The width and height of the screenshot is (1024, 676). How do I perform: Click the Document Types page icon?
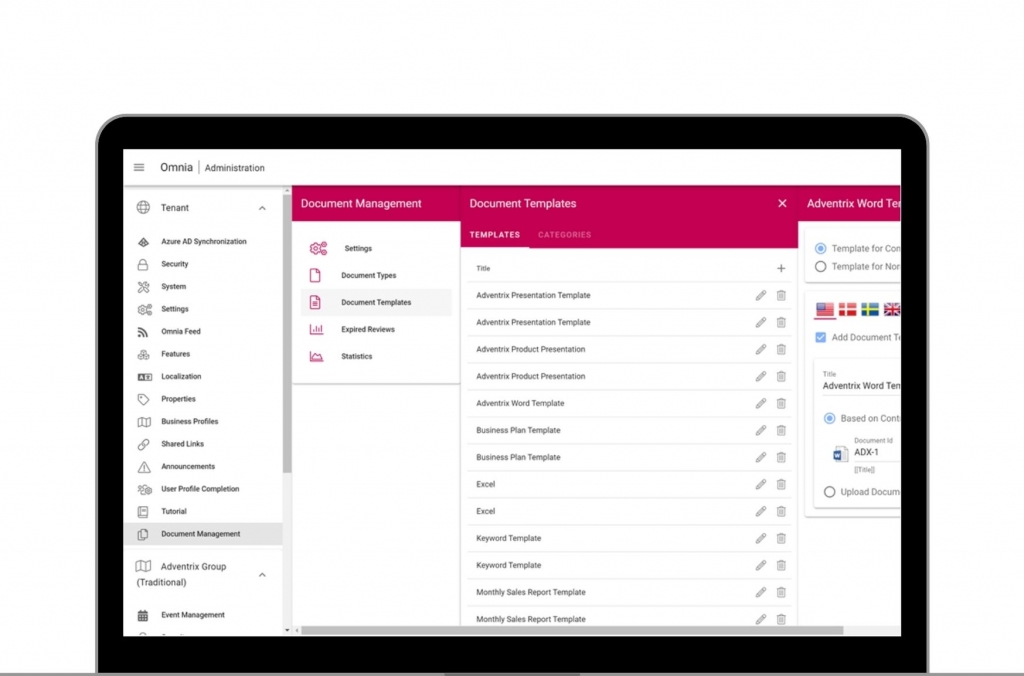click(315, 276)
